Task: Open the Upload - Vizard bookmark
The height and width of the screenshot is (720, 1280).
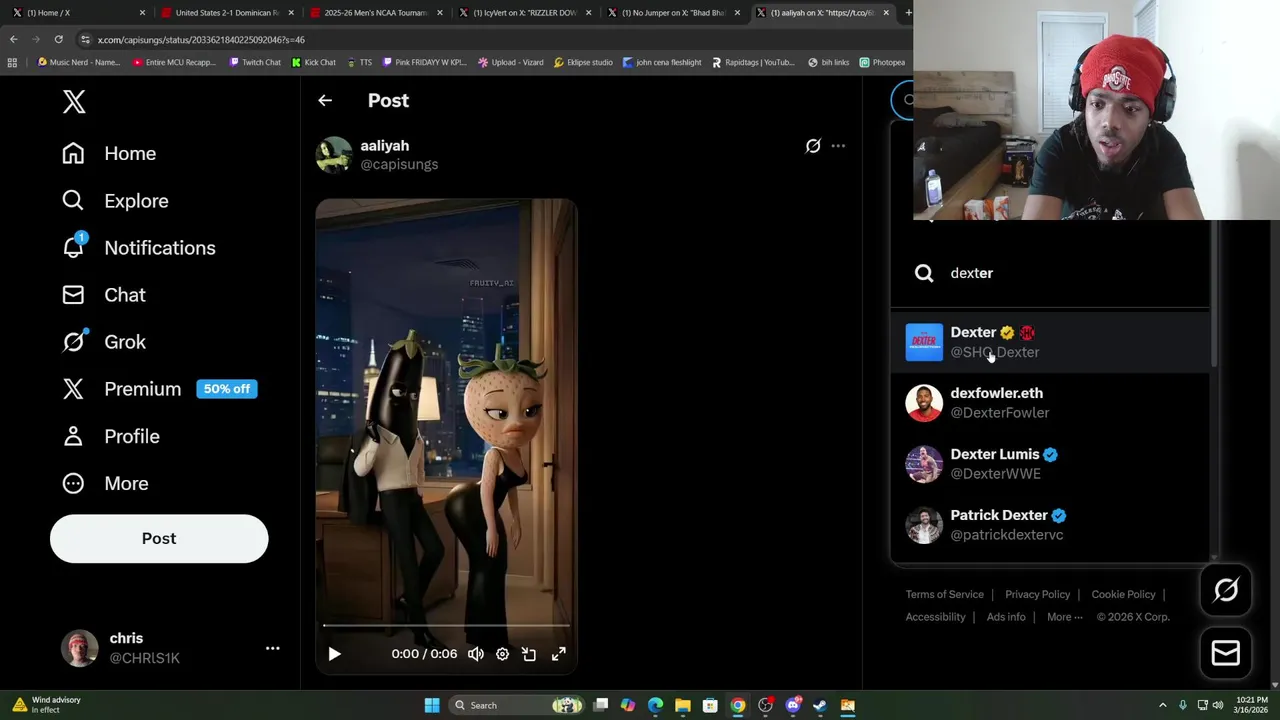Action: [x=510, y=62]
